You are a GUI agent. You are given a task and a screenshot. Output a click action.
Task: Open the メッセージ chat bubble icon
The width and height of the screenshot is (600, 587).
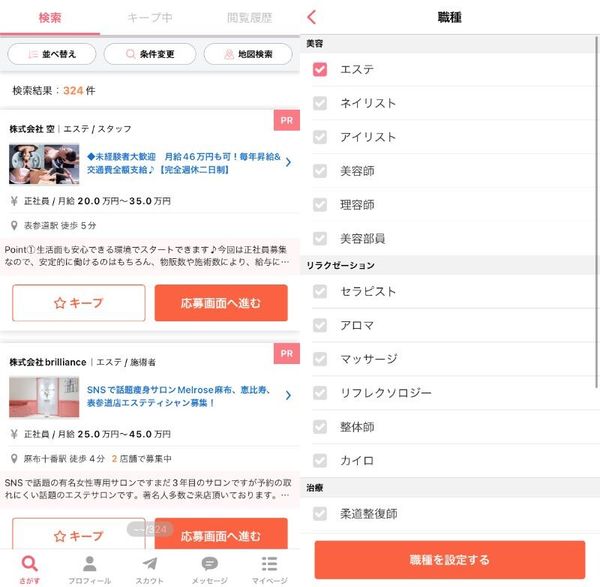point(210,564)
